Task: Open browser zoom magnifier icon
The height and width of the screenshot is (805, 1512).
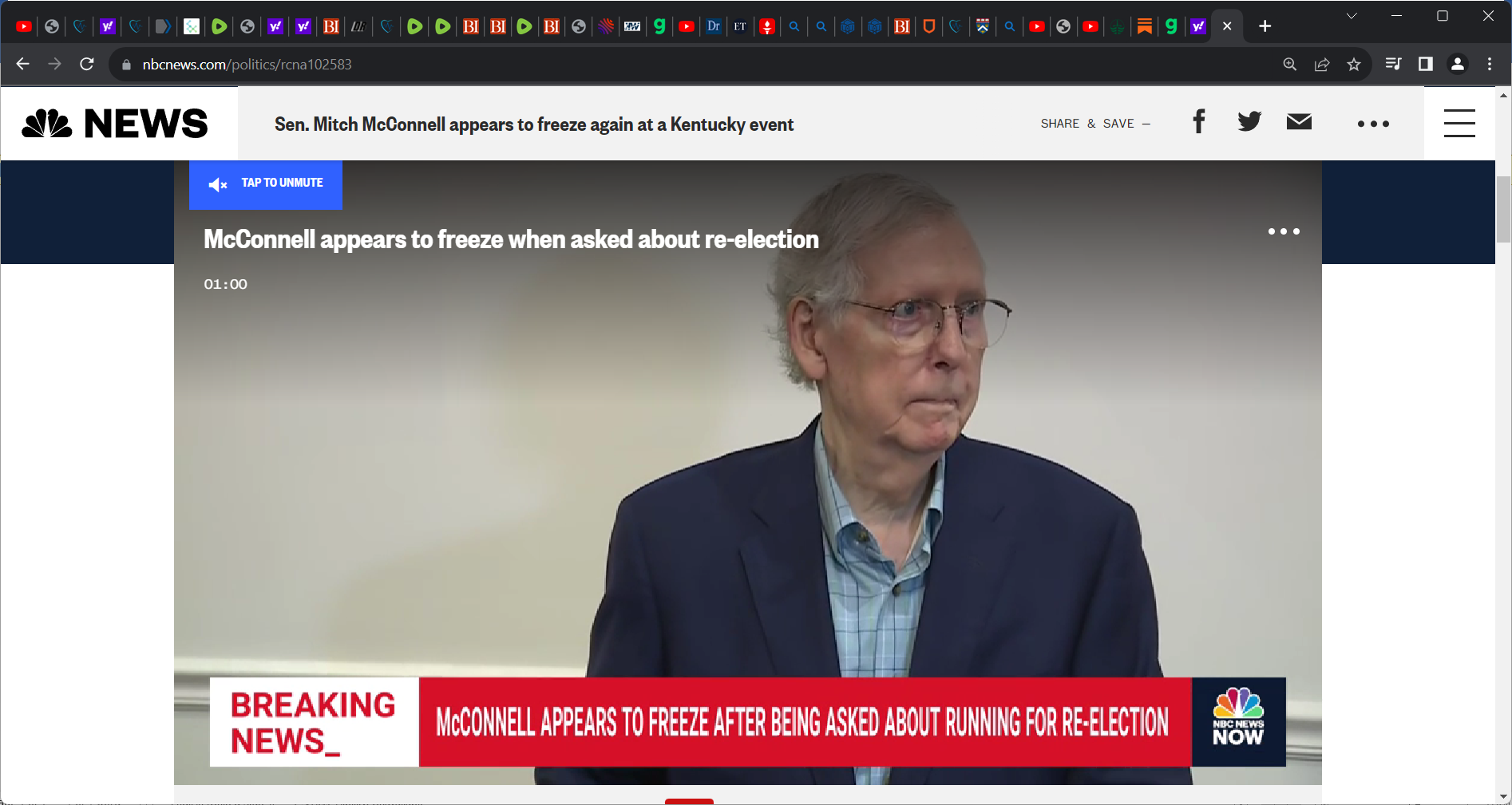Action: click(x=1290, y=65)
